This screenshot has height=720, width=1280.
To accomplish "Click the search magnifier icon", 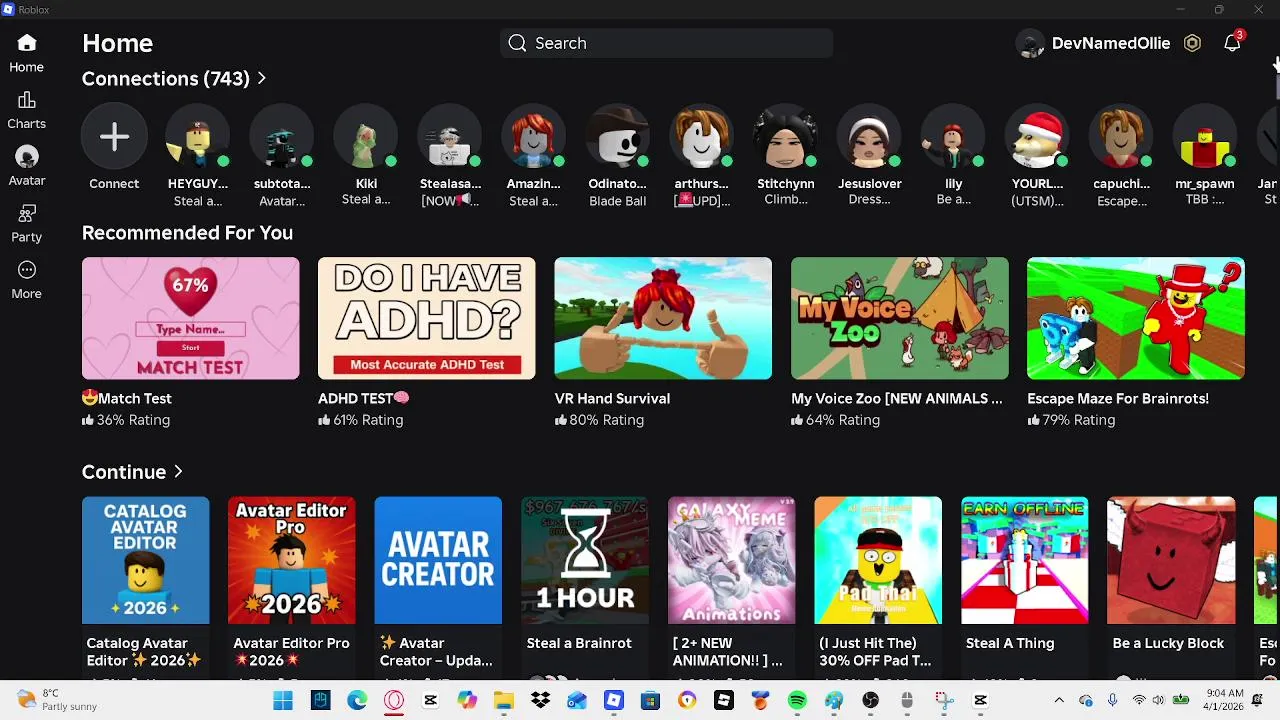I will tap(517, 43).
